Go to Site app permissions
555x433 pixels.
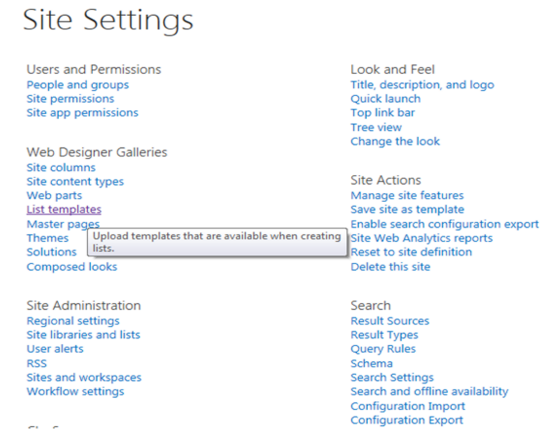82,113
